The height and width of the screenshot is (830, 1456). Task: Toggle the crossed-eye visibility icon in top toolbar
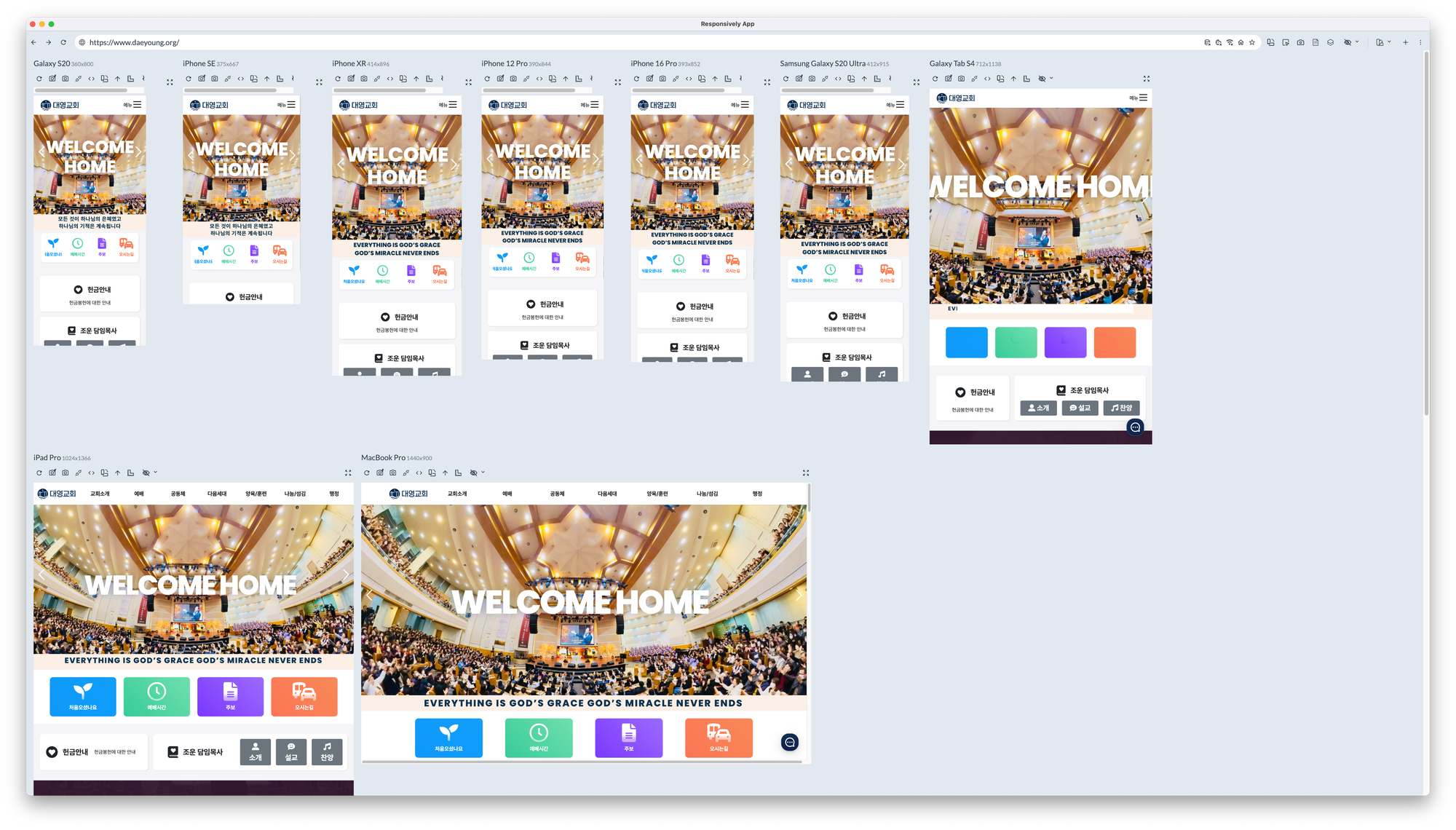pos(1348,42)
